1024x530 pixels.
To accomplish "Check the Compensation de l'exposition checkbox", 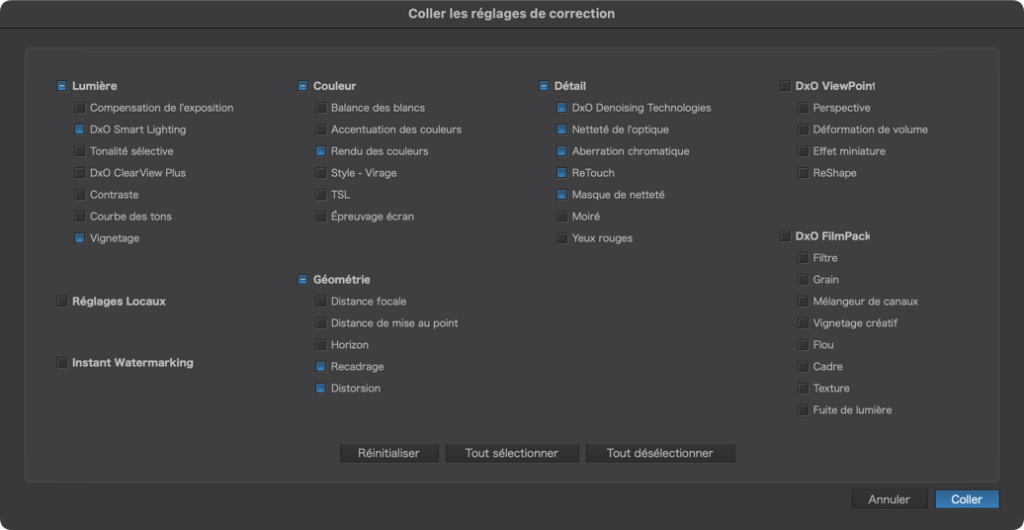I will tap(80, 108).
